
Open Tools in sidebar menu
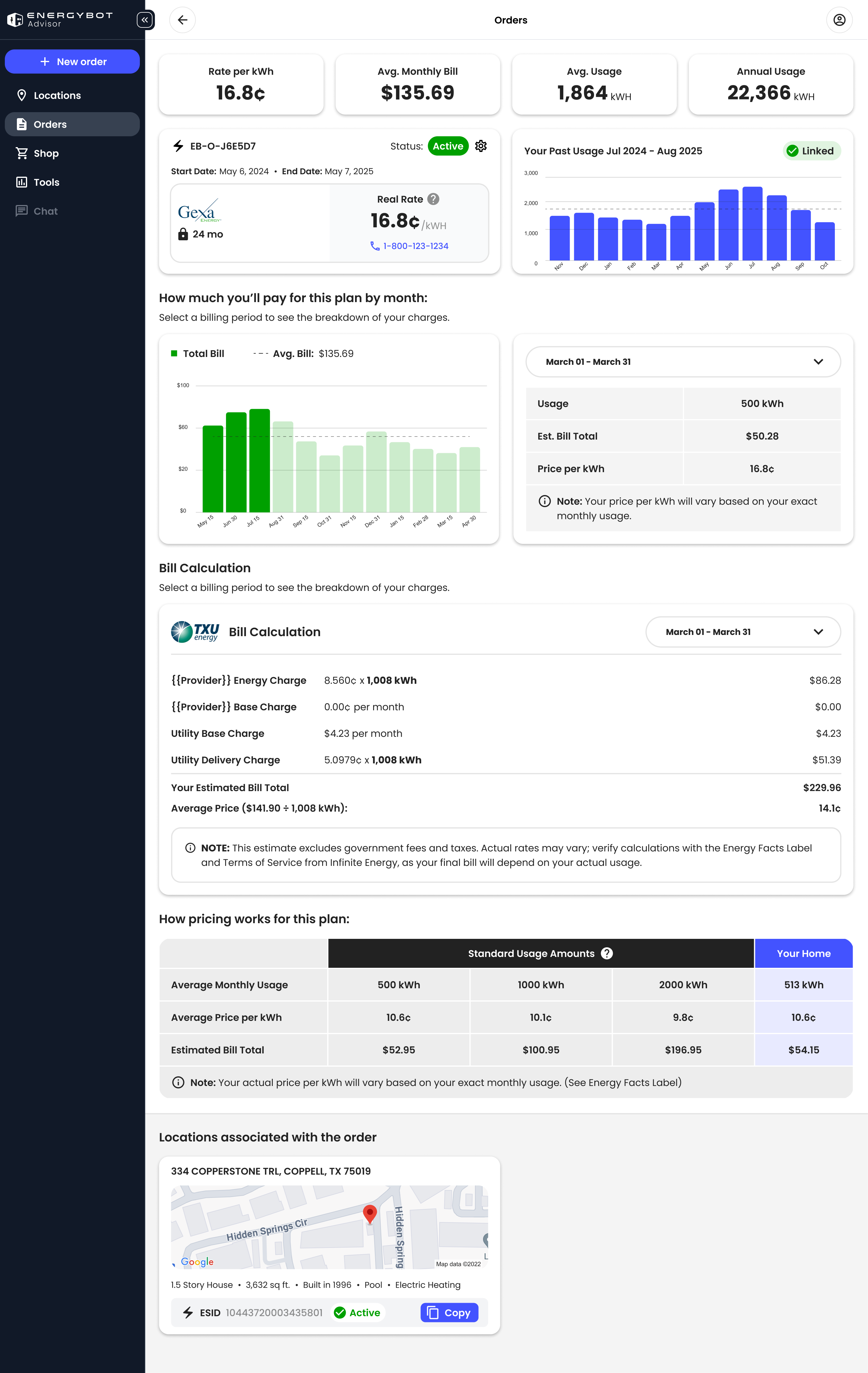tap(46, 182)
